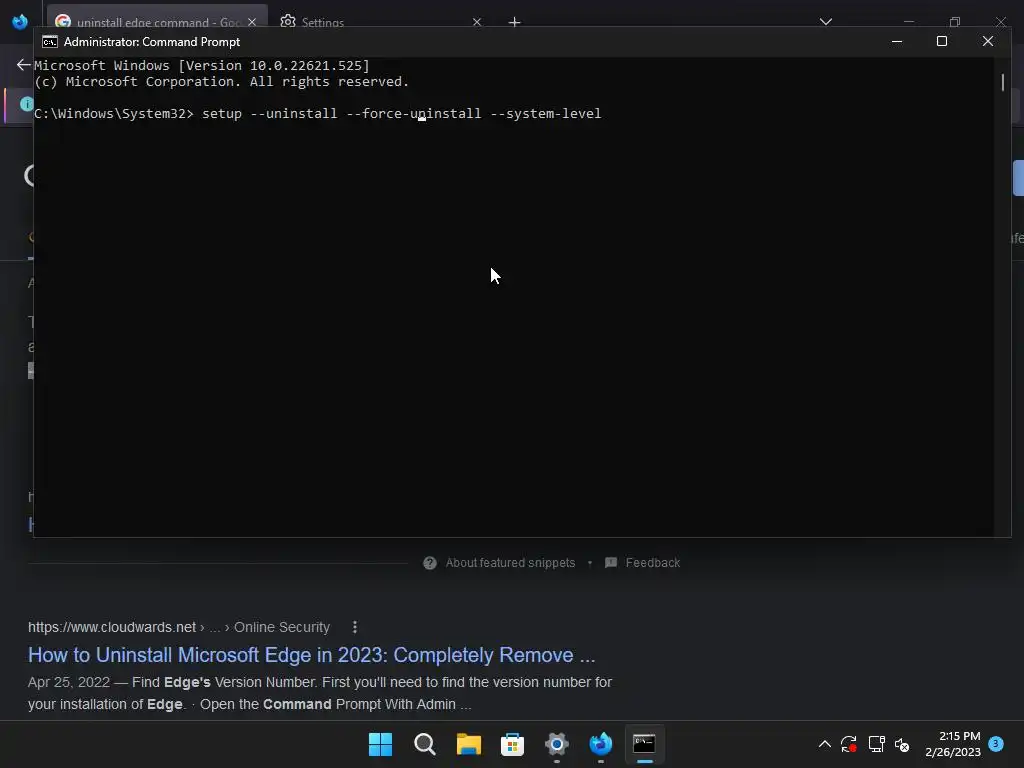Open About featured snippets link
The image size is (1024, 768).
click(510, 563)
